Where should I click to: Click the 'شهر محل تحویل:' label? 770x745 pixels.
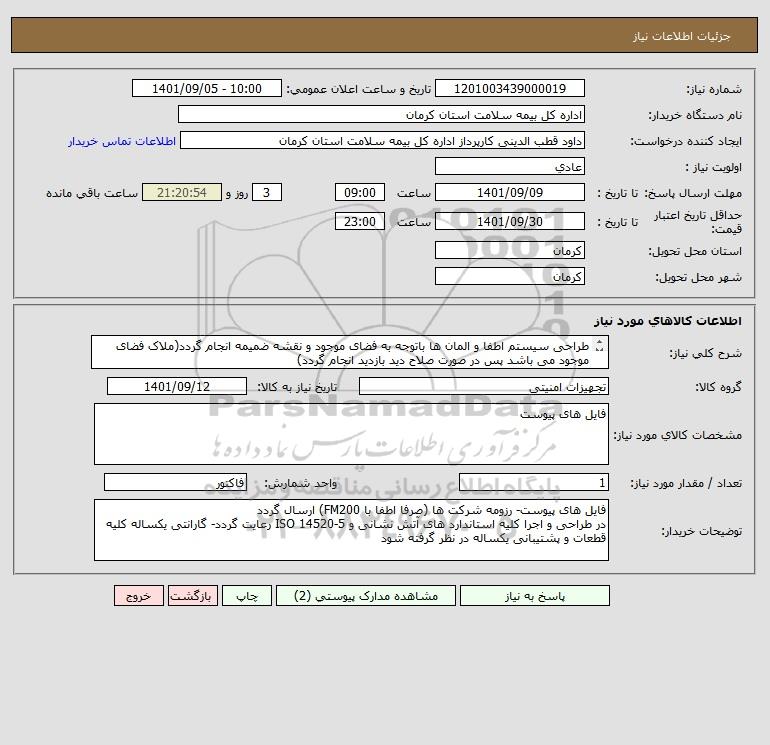(x=698, y=277)
